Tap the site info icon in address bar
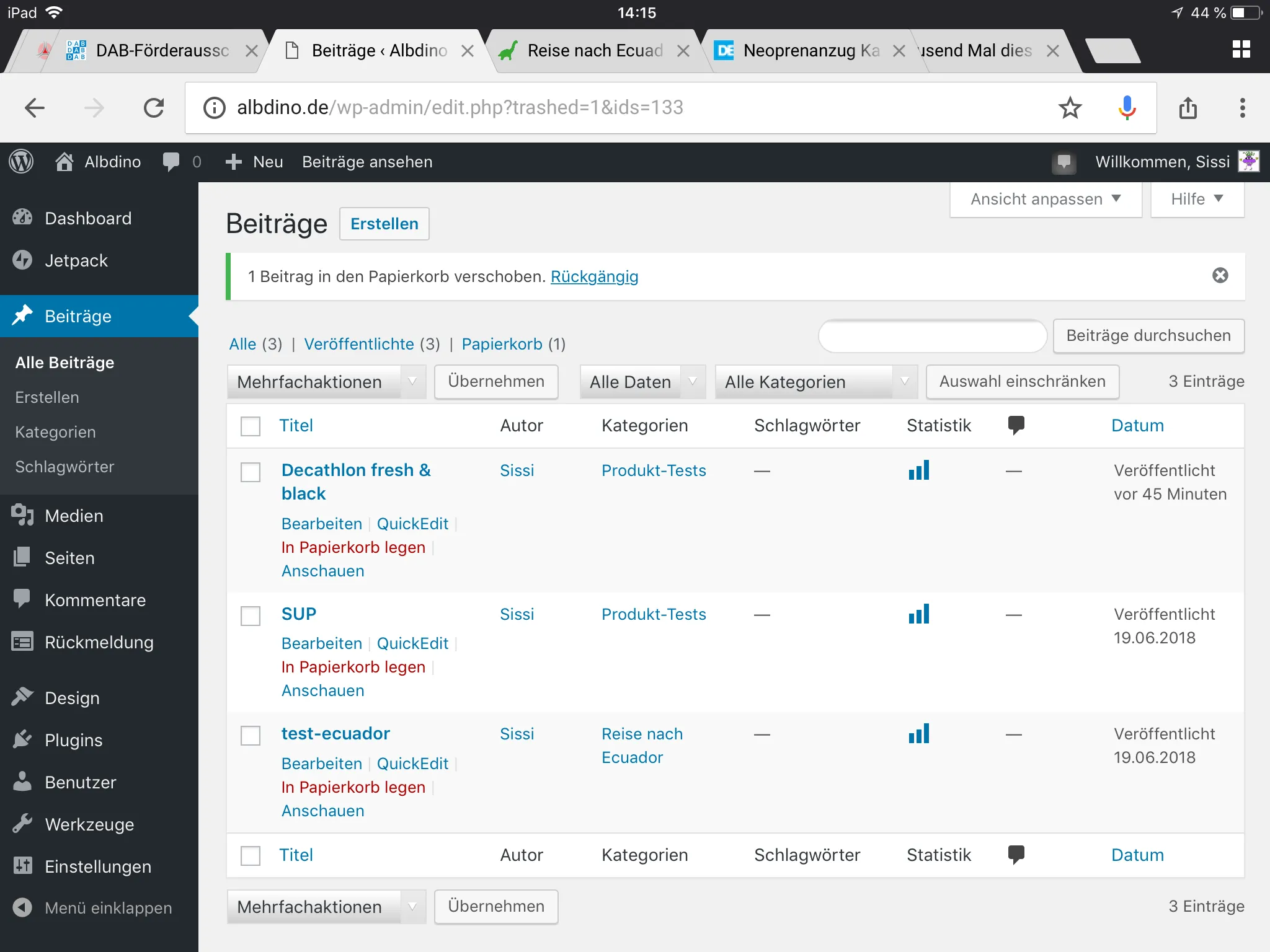 click(215, 108)
